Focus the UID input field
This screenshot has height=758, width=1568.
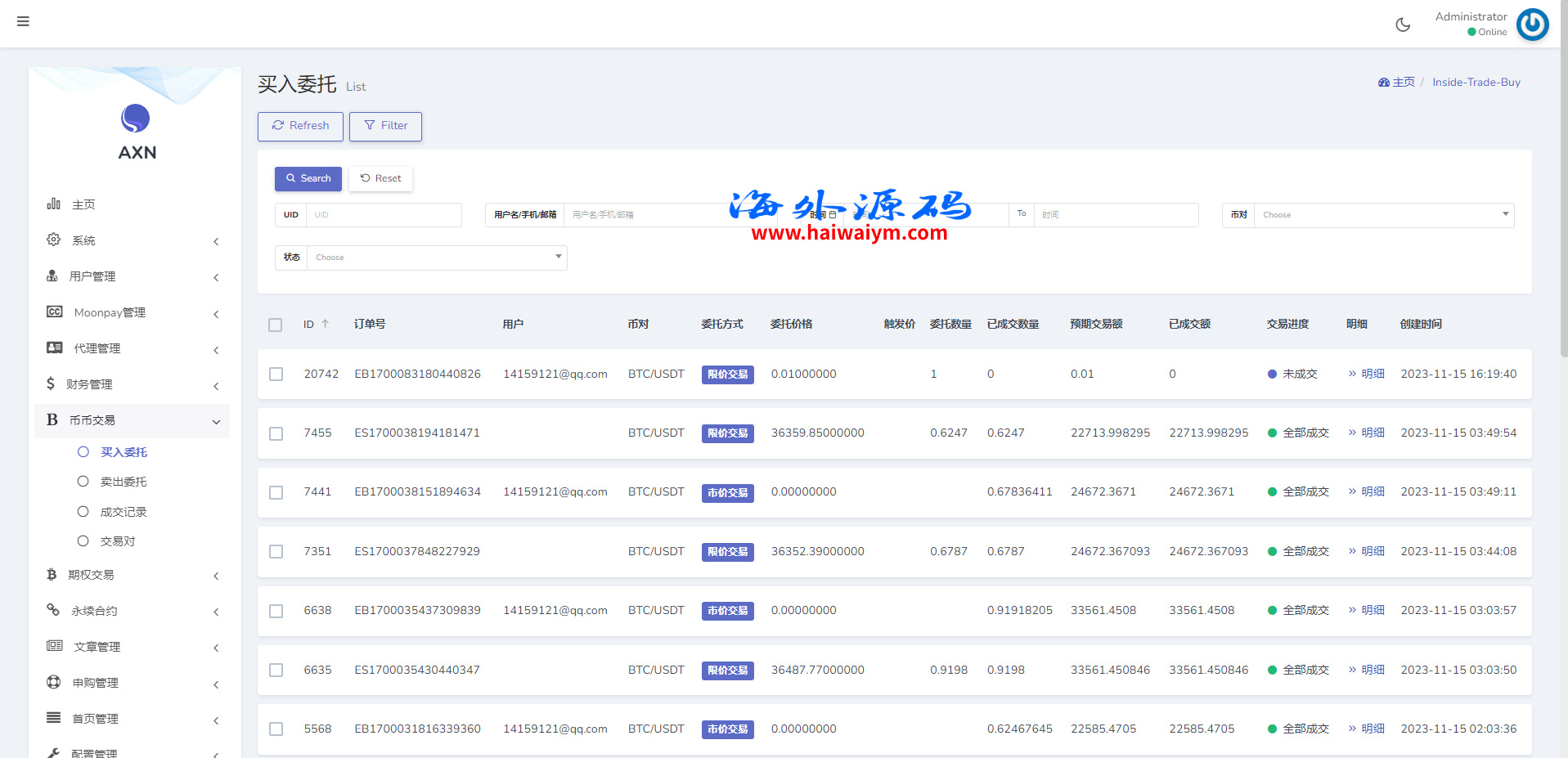point(383,215)
